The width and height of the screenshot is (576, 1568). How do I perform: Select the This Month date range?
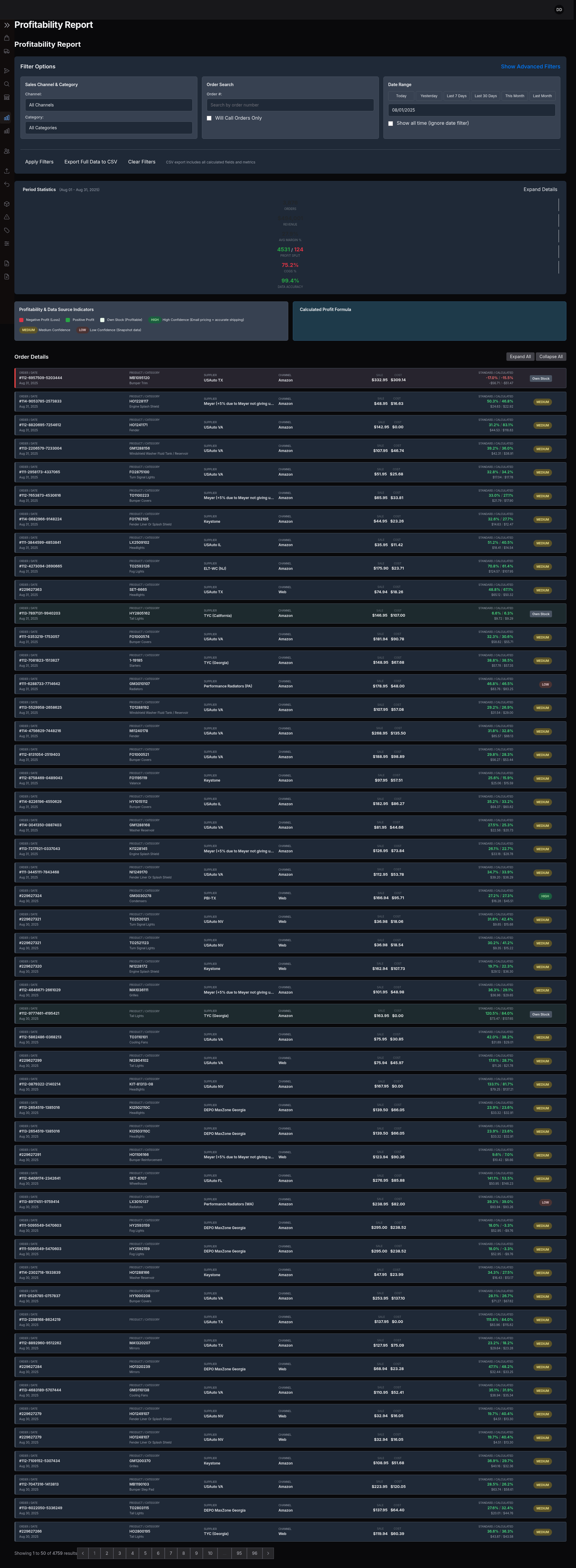click(x=514, y=96)
